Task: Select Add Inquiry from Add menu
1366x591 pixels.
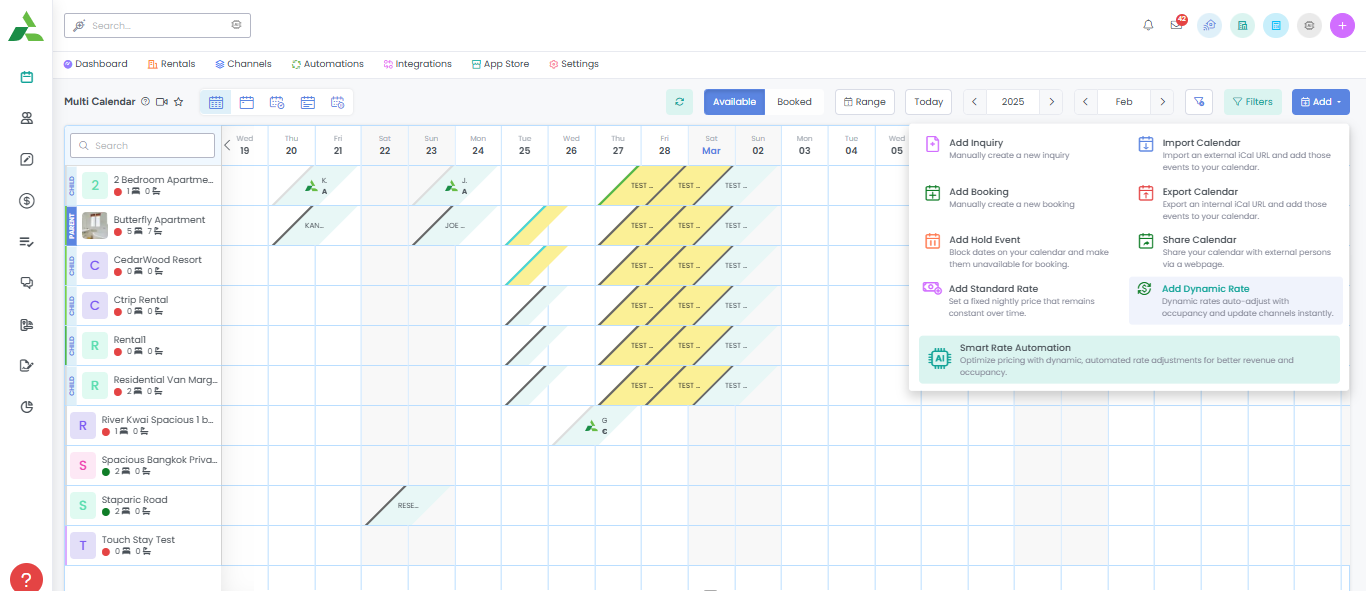Action: click(1019, 149)
